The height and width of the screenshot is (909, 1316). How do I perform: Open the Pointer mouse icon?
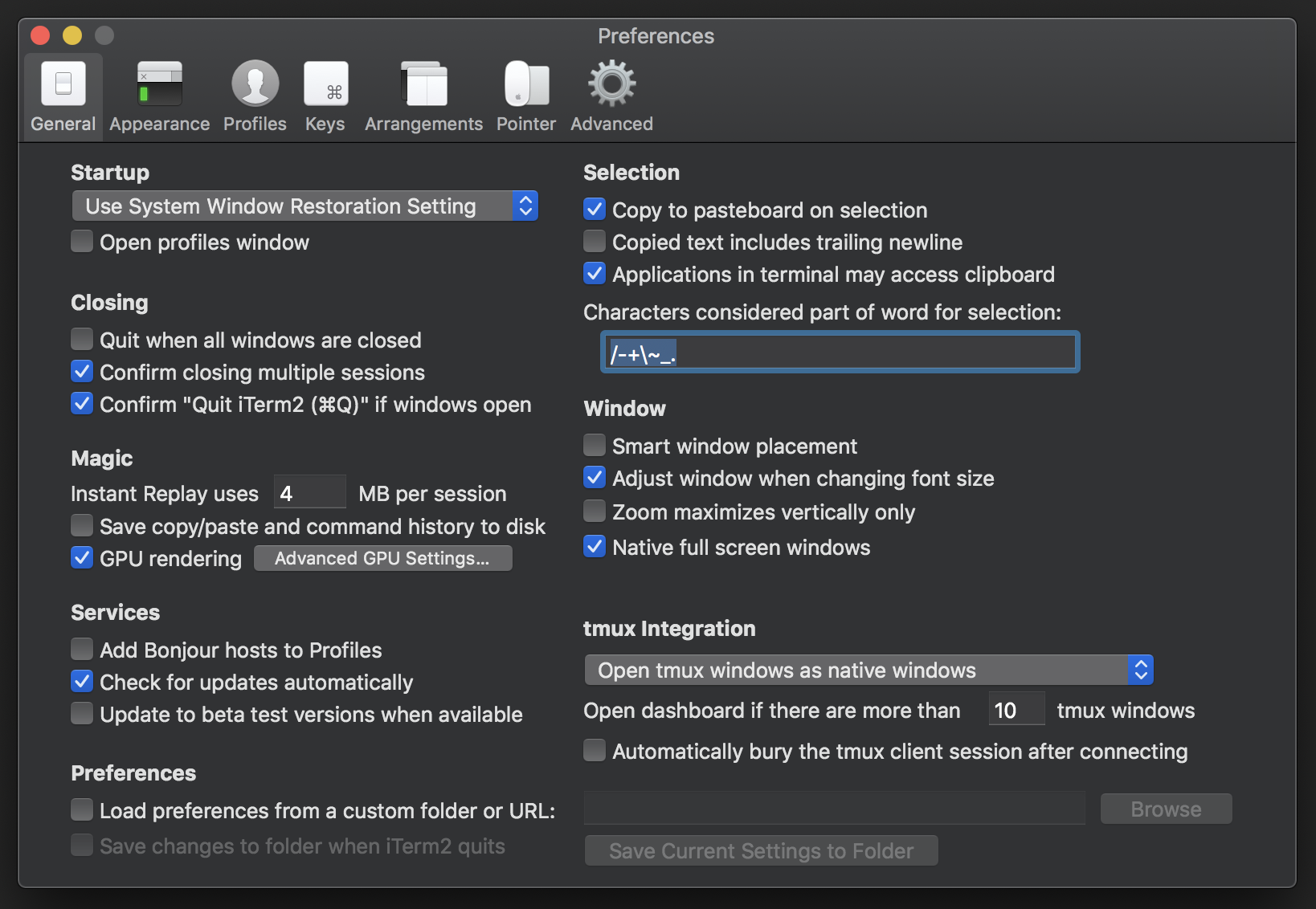pyautogui.click(x=526, y=84)
